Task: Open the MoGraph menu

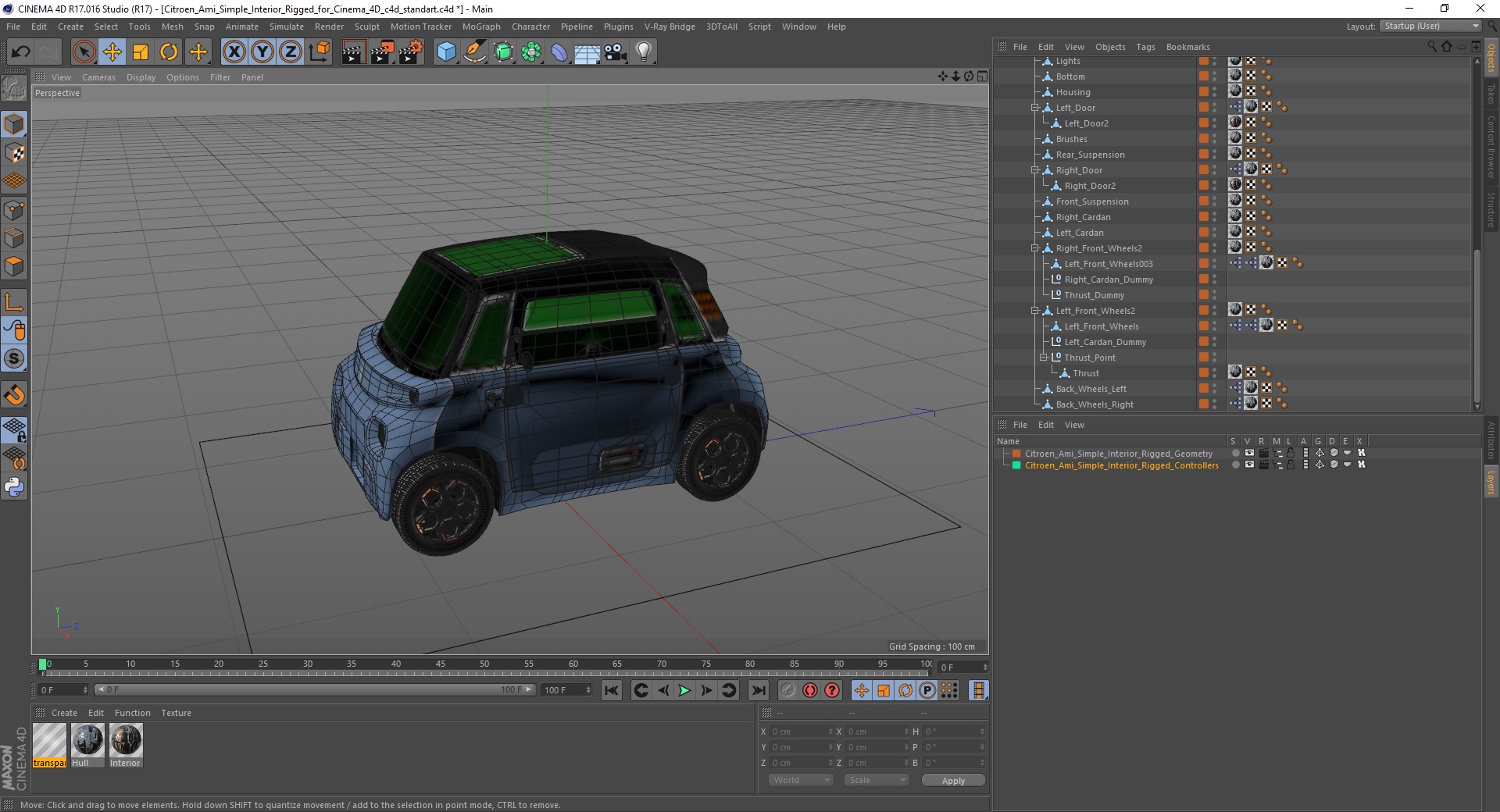Action: (481, 27)
